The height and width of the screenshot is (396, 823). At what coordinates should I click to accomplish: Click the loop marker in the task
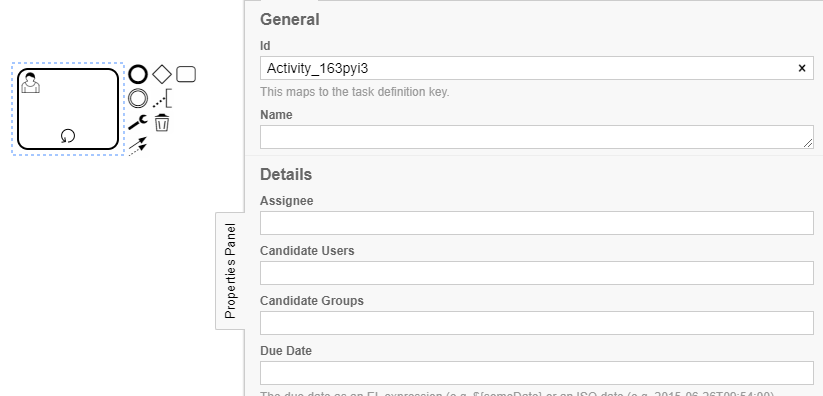[x=68, y=137]
